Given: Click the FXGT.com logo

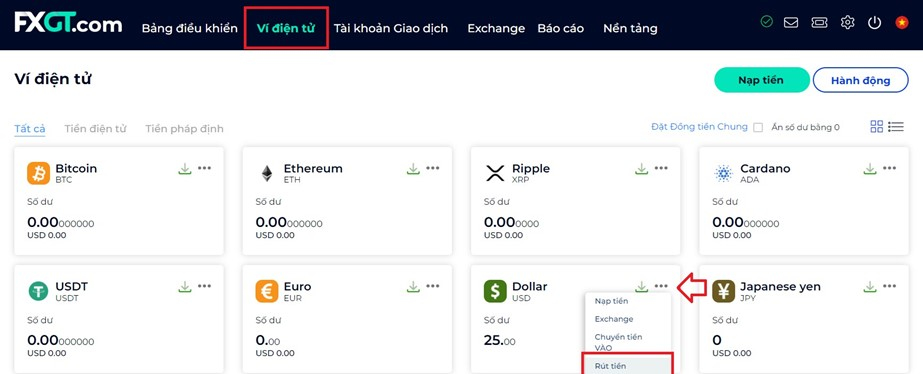Looking at the screenshot, I should tap(68, 22).
